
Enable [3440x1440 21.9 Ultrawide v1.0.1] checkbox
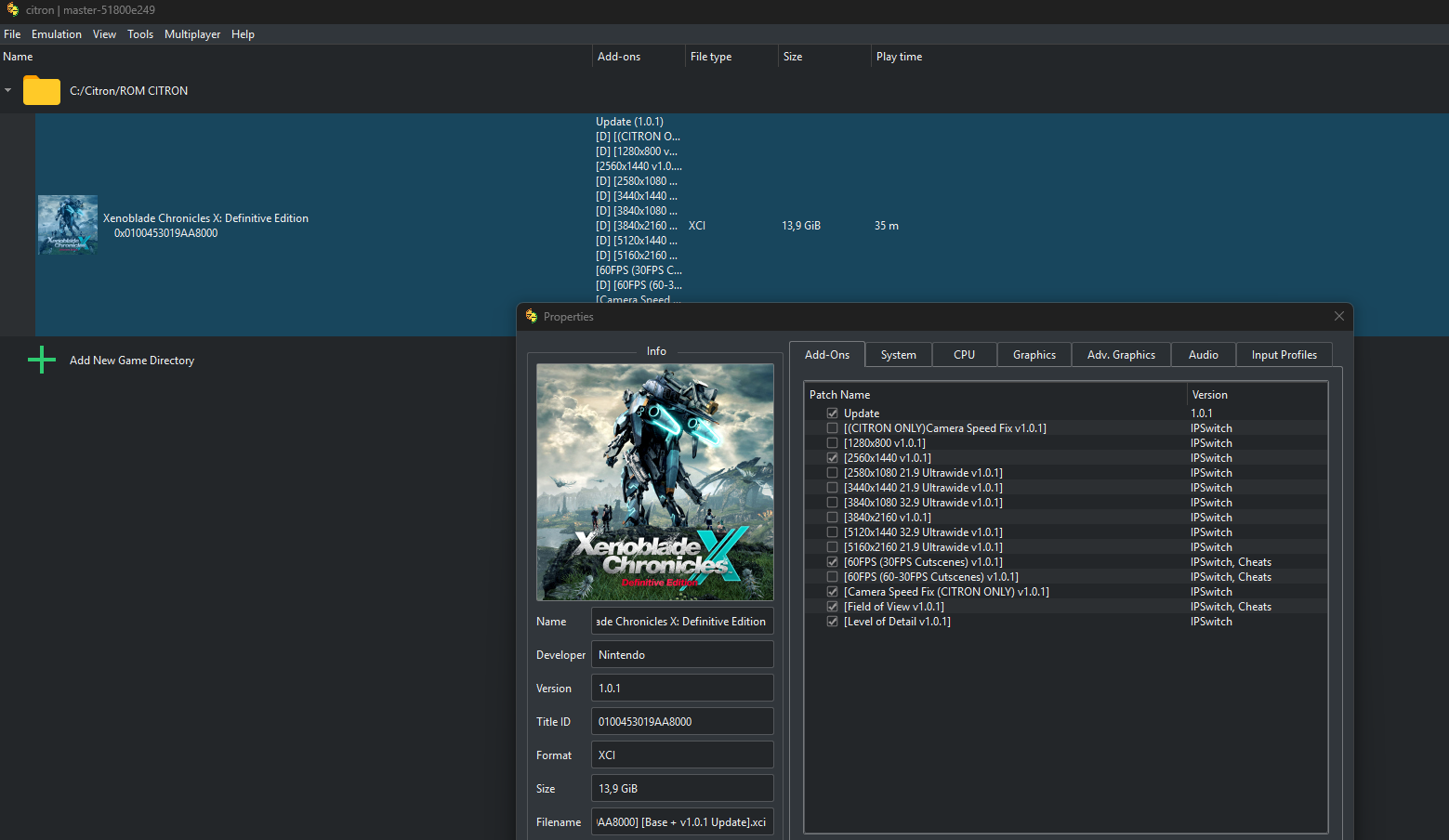pyautogui.click(x=832, y=488)
